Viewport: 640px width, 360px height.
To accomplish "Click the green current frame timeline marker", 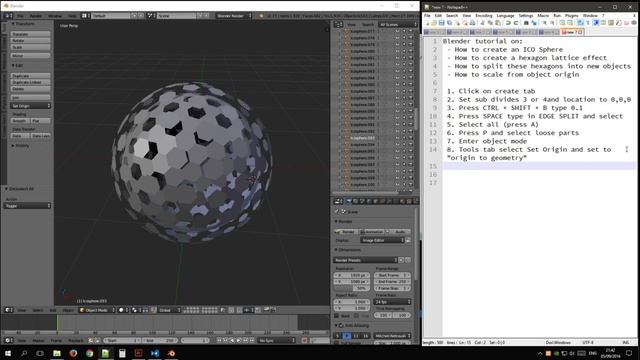I will coord(57,322).
